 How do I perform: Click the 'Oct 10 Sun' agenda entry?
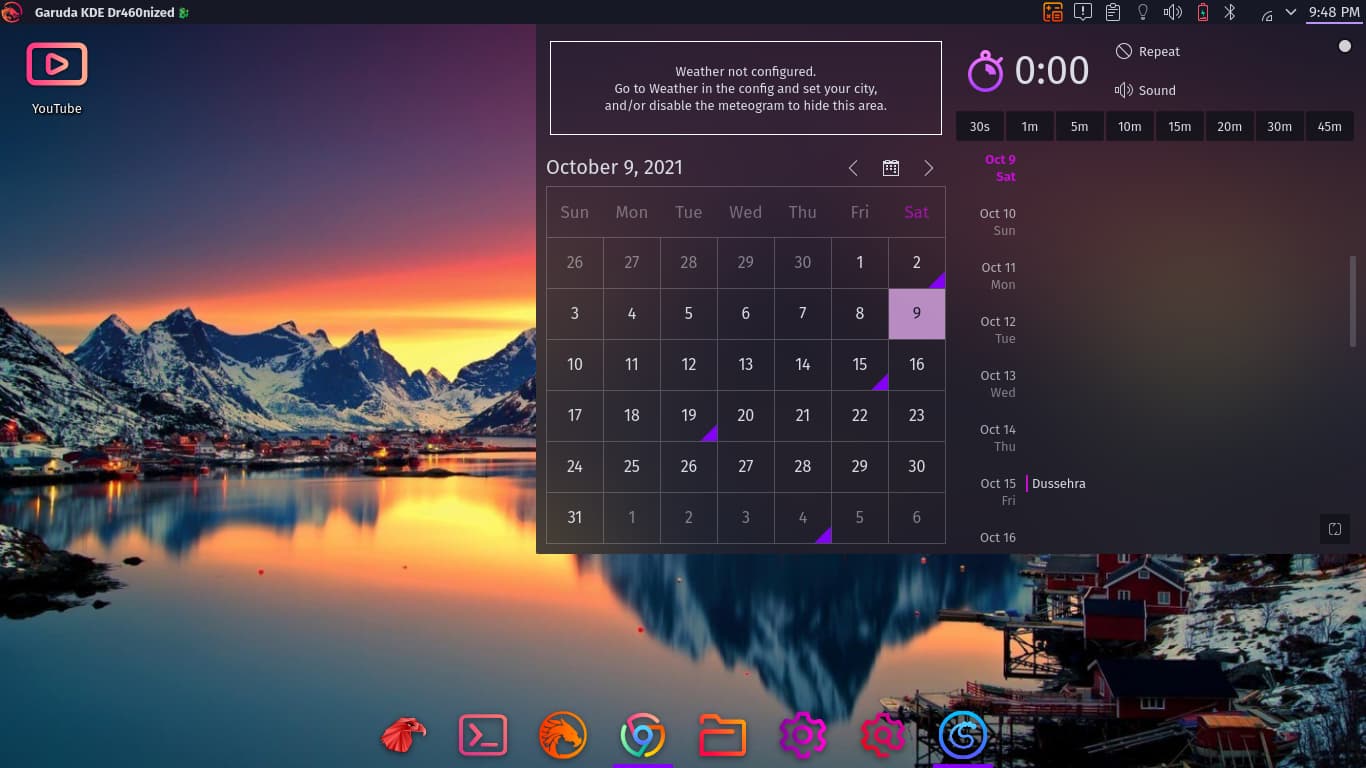coord(998,222)
